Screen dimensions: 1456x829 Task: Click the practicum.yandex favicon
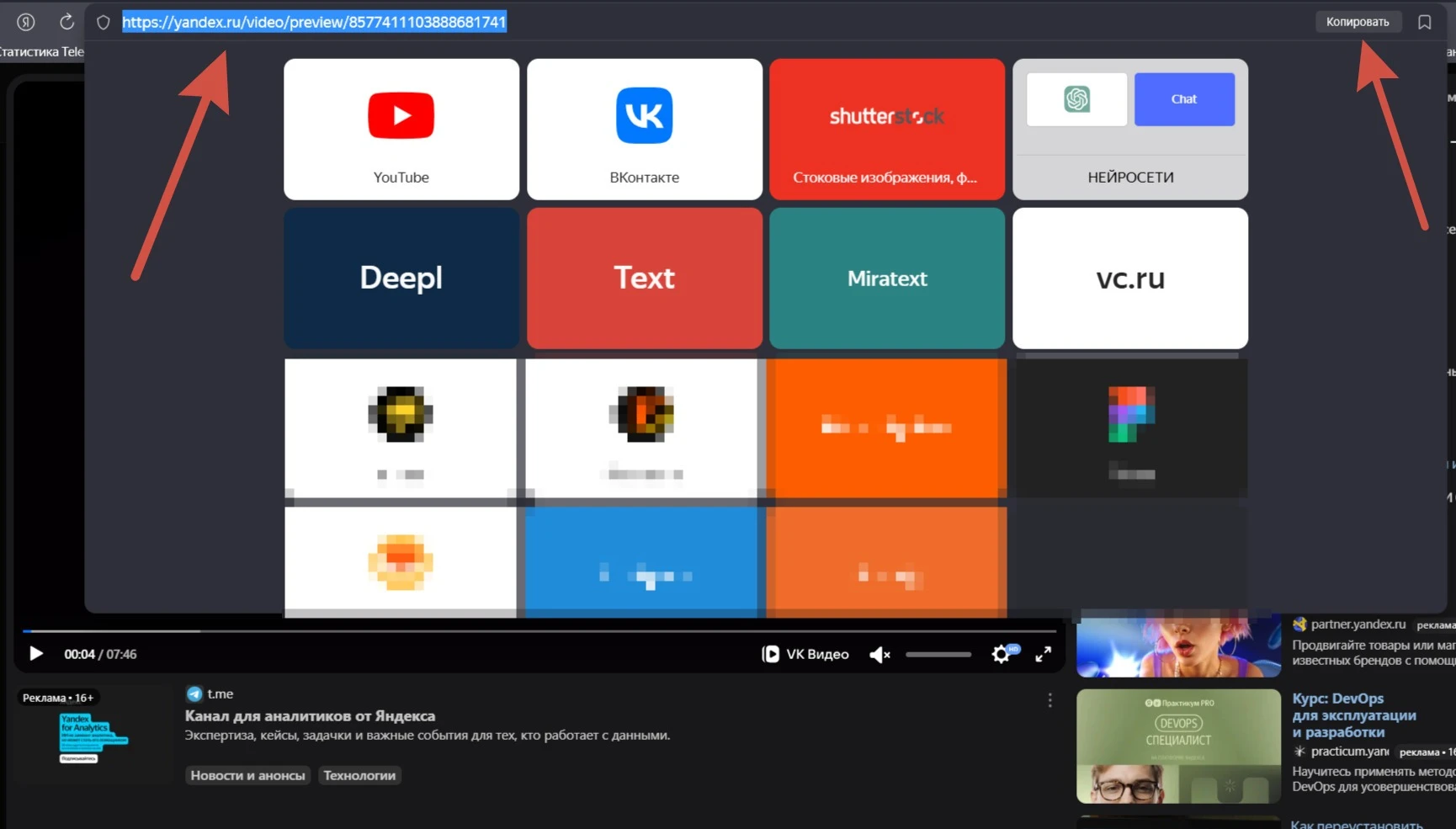[1299, 752]
